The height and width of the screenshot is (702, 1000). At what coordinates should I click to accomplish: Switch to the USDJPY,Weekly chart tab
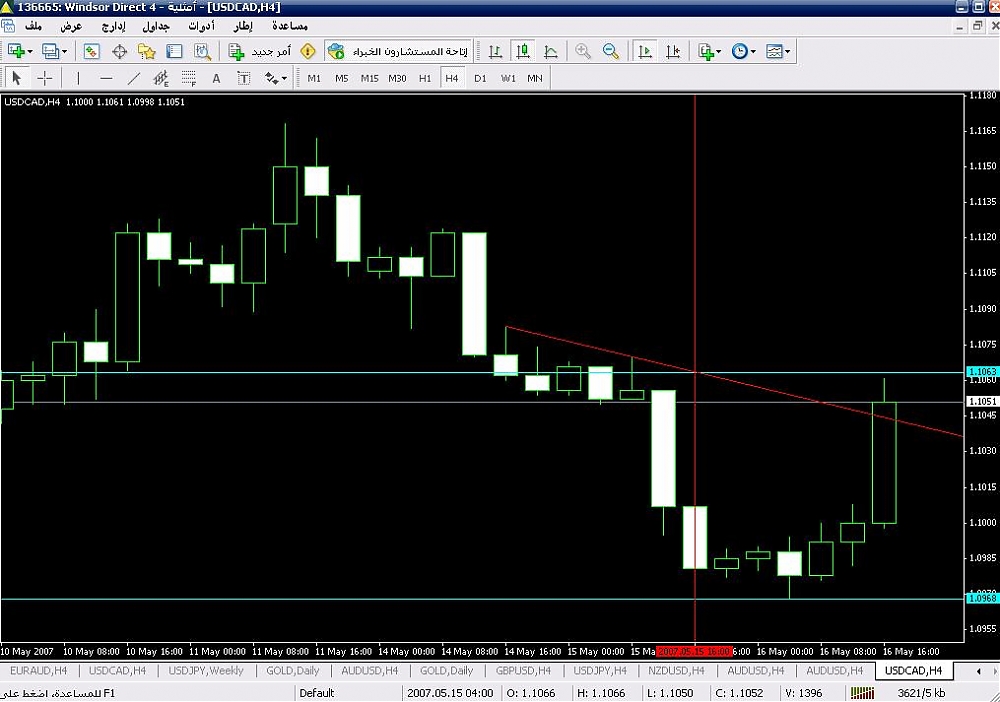[x=205, y=670]
